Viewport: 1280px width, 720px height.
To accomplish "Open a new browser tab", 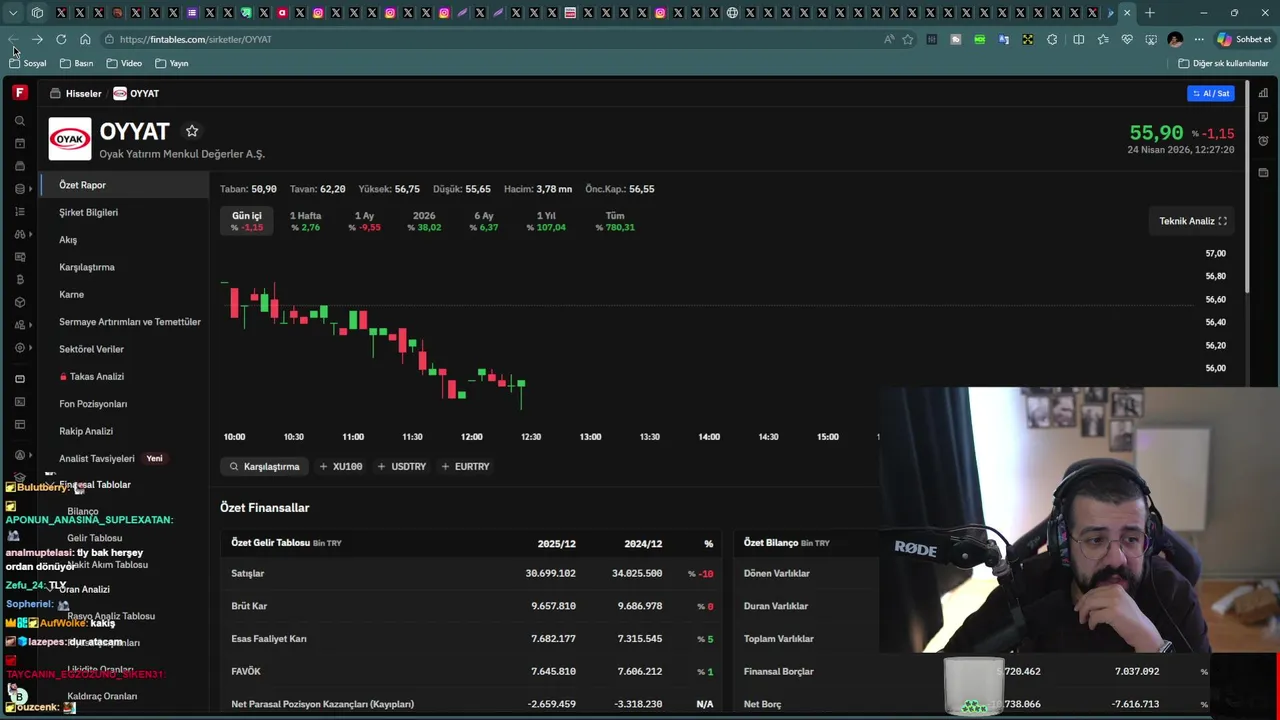I will pos(1150,13).
